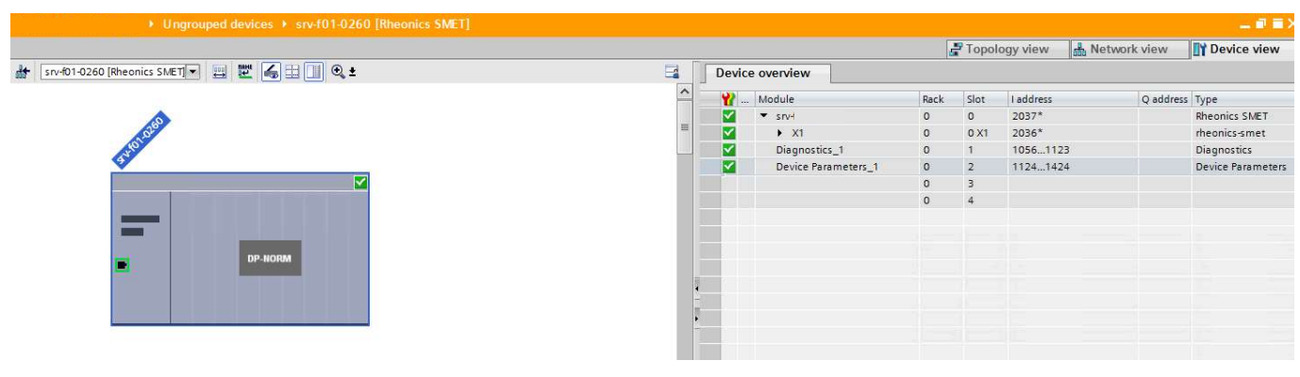Click slot cell 0 X1
Screen dimensions: 1300x377
tap(985, 132)
